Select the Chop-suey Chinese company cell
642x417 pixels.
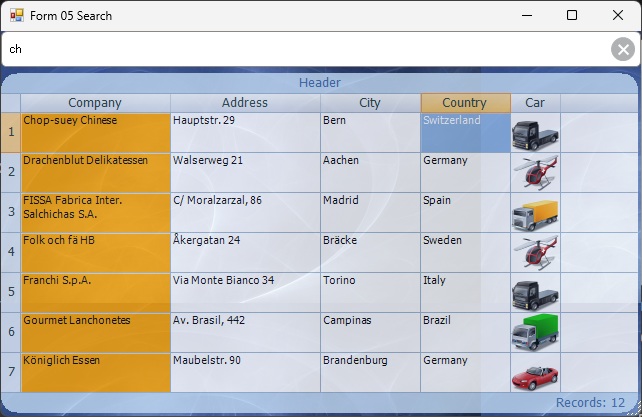coord(95,132)
